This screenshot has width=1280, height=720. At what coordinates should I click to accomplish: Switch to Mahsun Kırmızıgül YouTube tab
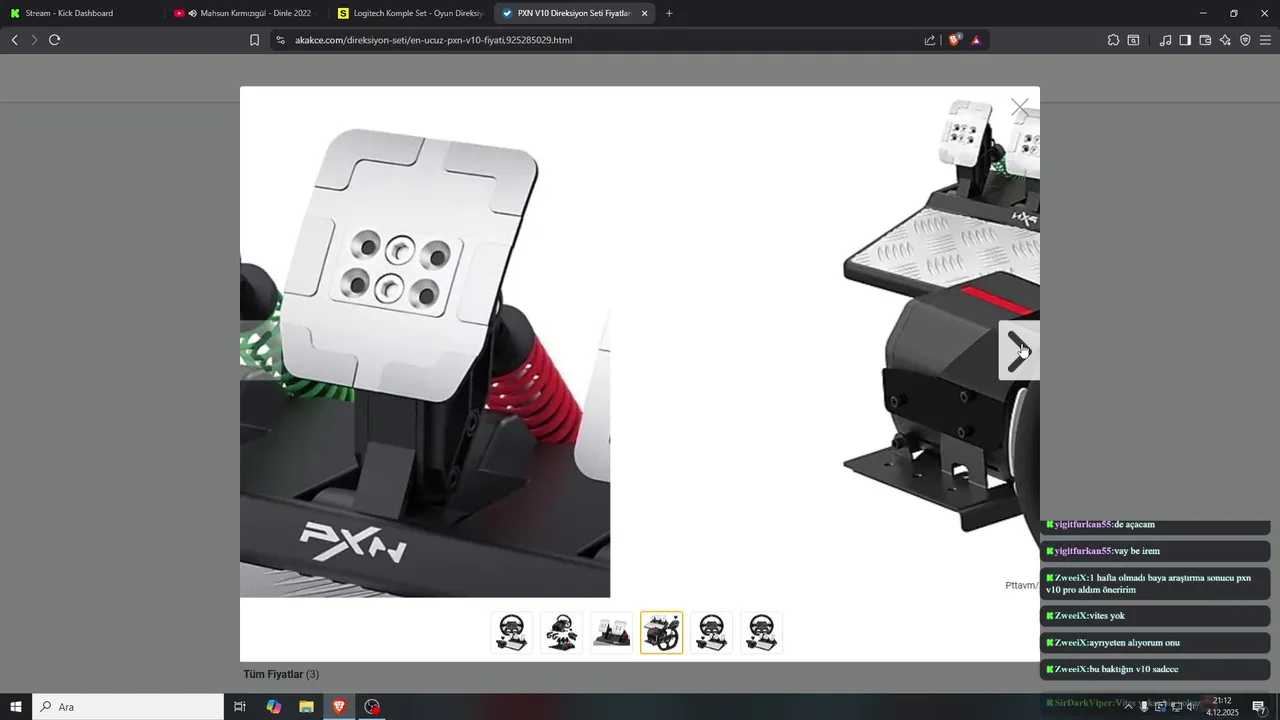[x=245, y=13]
